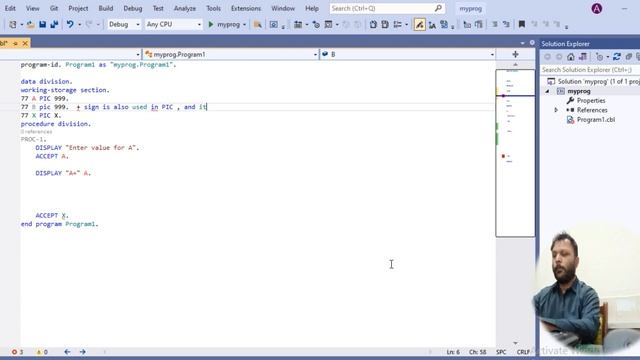Click the Save All icon

tap(54, 24)
